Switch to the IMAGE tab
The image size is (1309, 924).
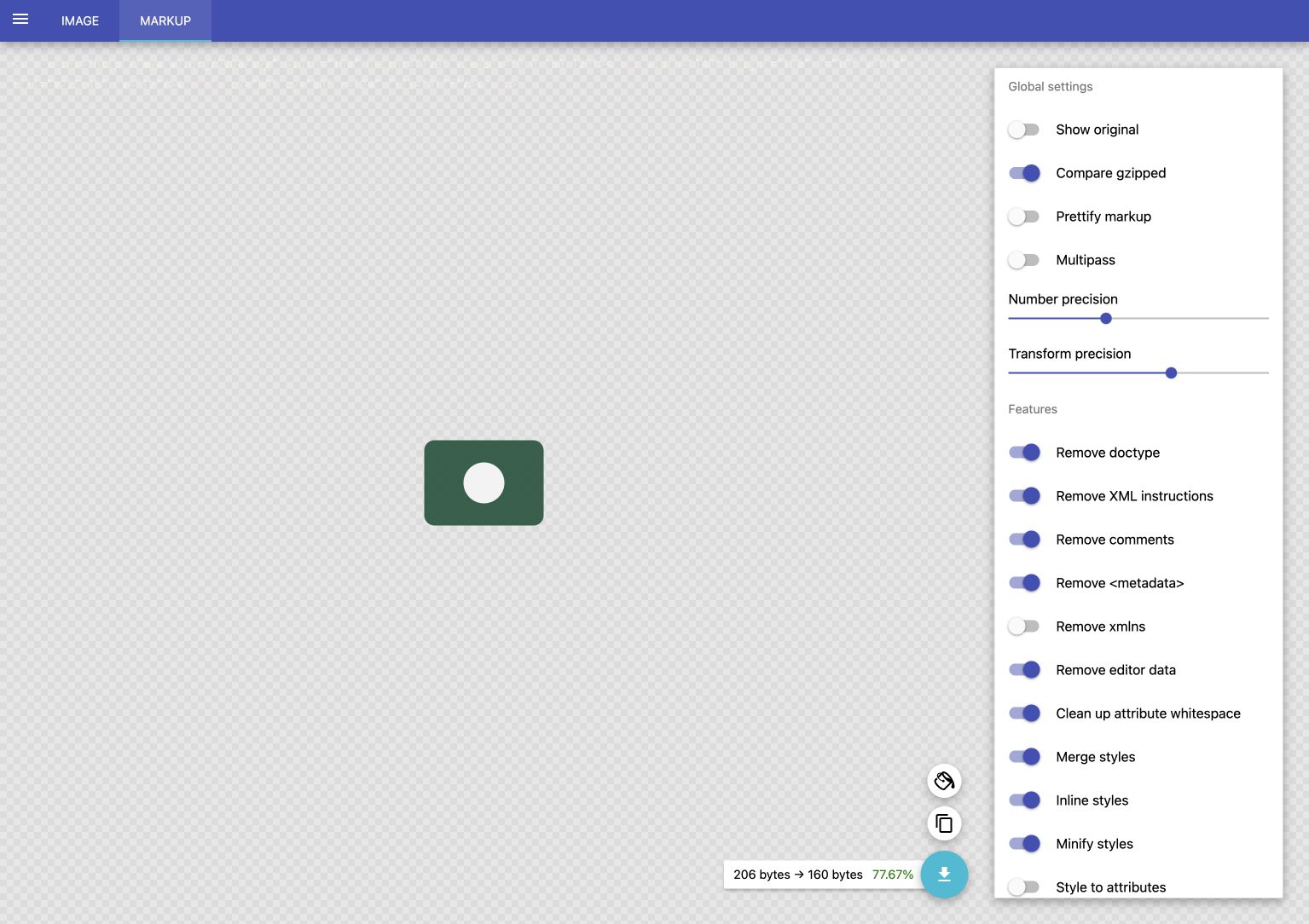point(80,20)
